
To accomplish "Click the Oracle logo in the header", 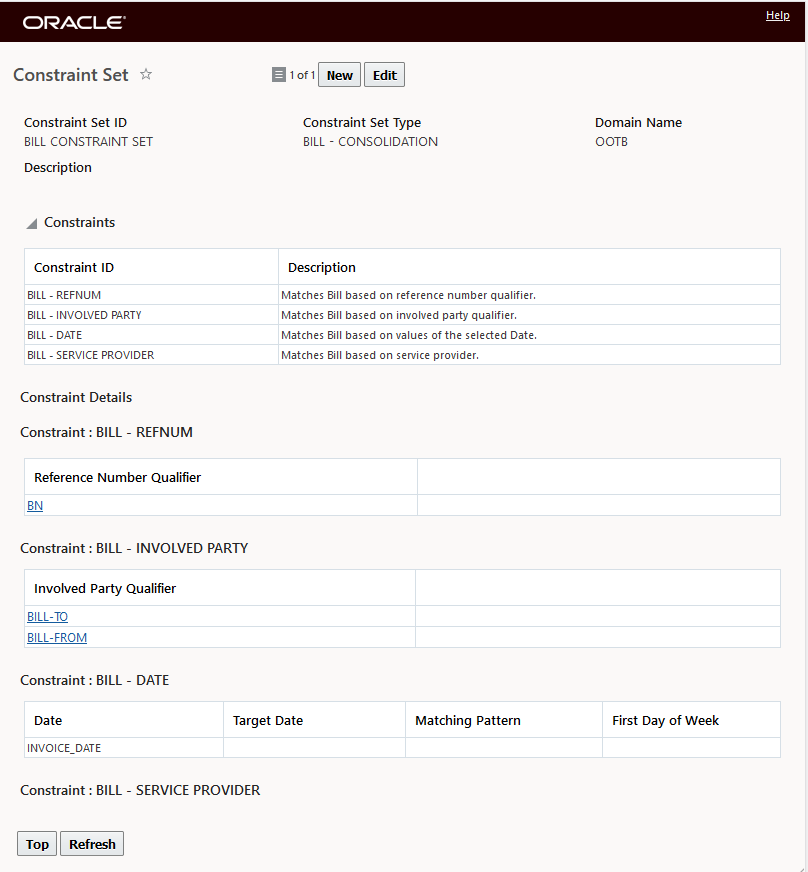I will (74, 22).
